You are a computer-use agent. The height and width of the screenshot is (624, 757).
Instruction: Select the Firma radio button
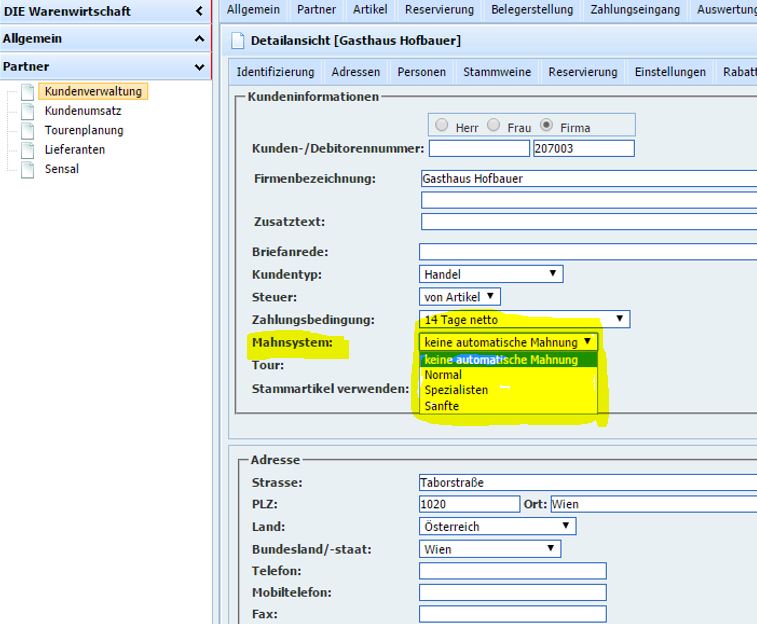(x=547, y=126)
